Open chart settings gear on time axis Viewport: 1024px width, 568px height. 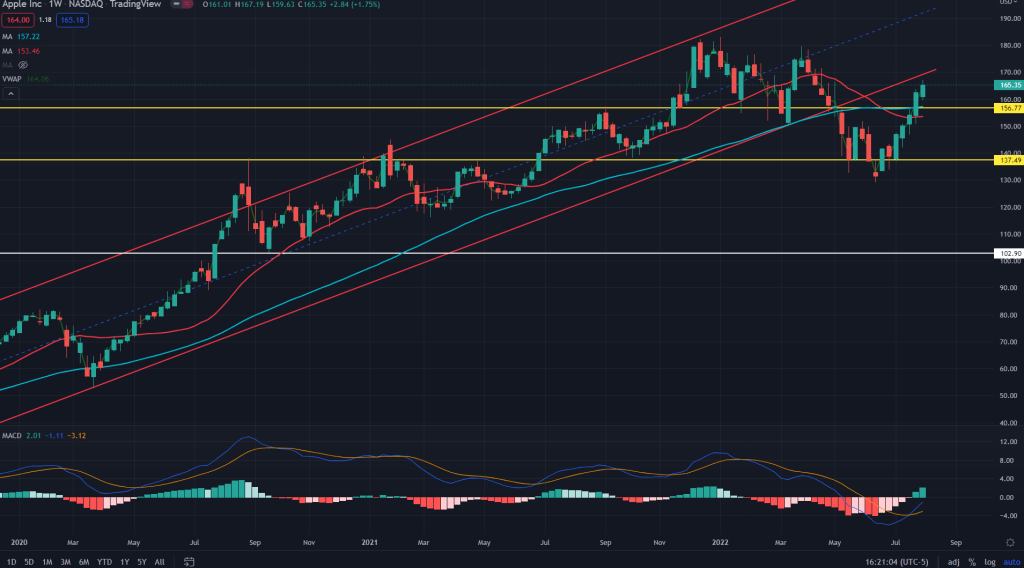[x=1008, y=541]
